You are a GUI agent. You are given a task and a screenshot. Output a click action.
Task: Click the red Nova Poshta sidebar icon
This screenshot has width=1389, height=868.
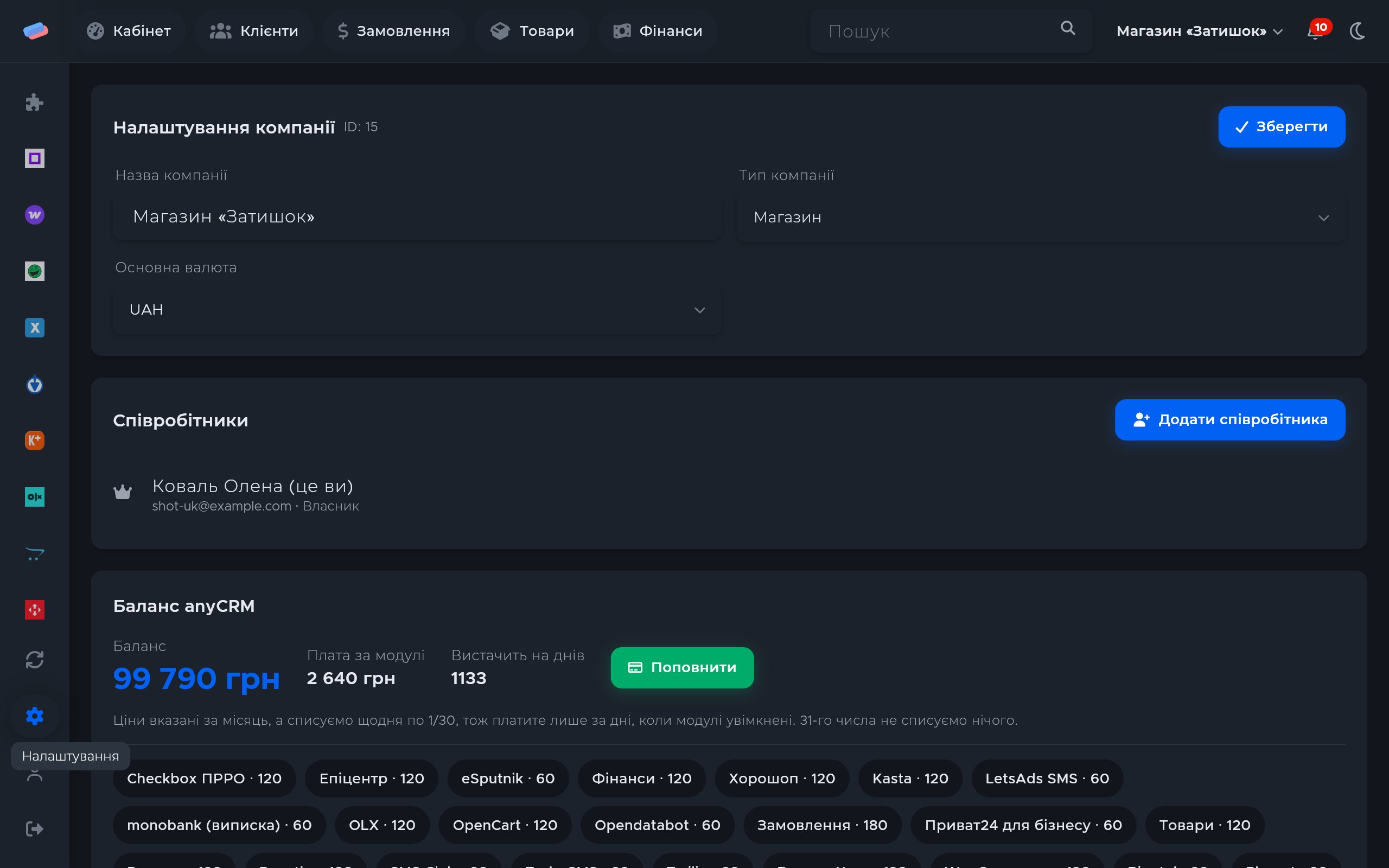click(34, 610)
